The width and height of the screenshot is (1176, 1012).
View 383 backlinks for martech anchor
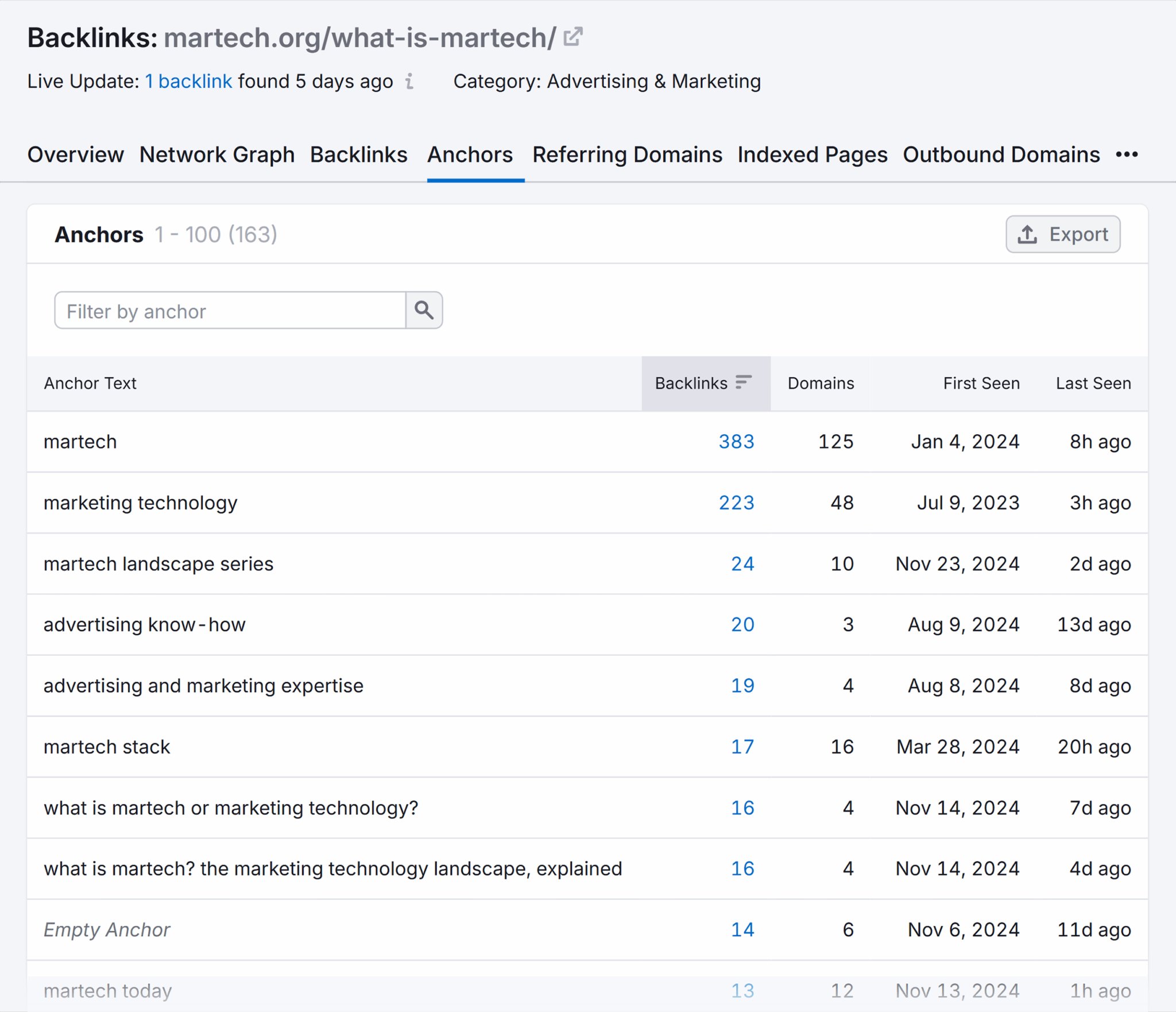coord(736,442)
